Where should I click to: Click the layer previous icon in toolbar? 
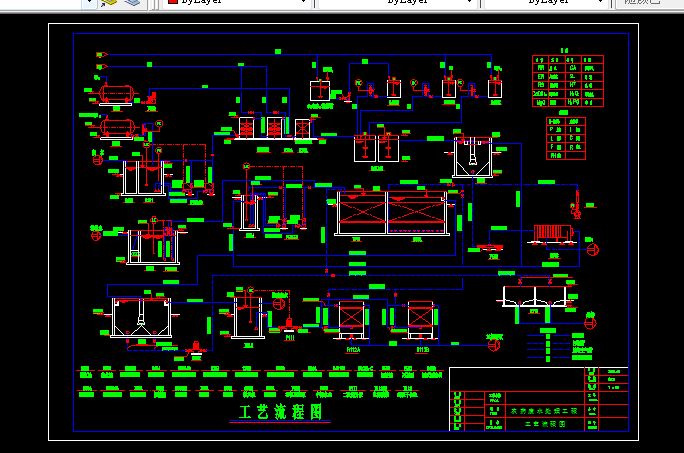(133, 3)
